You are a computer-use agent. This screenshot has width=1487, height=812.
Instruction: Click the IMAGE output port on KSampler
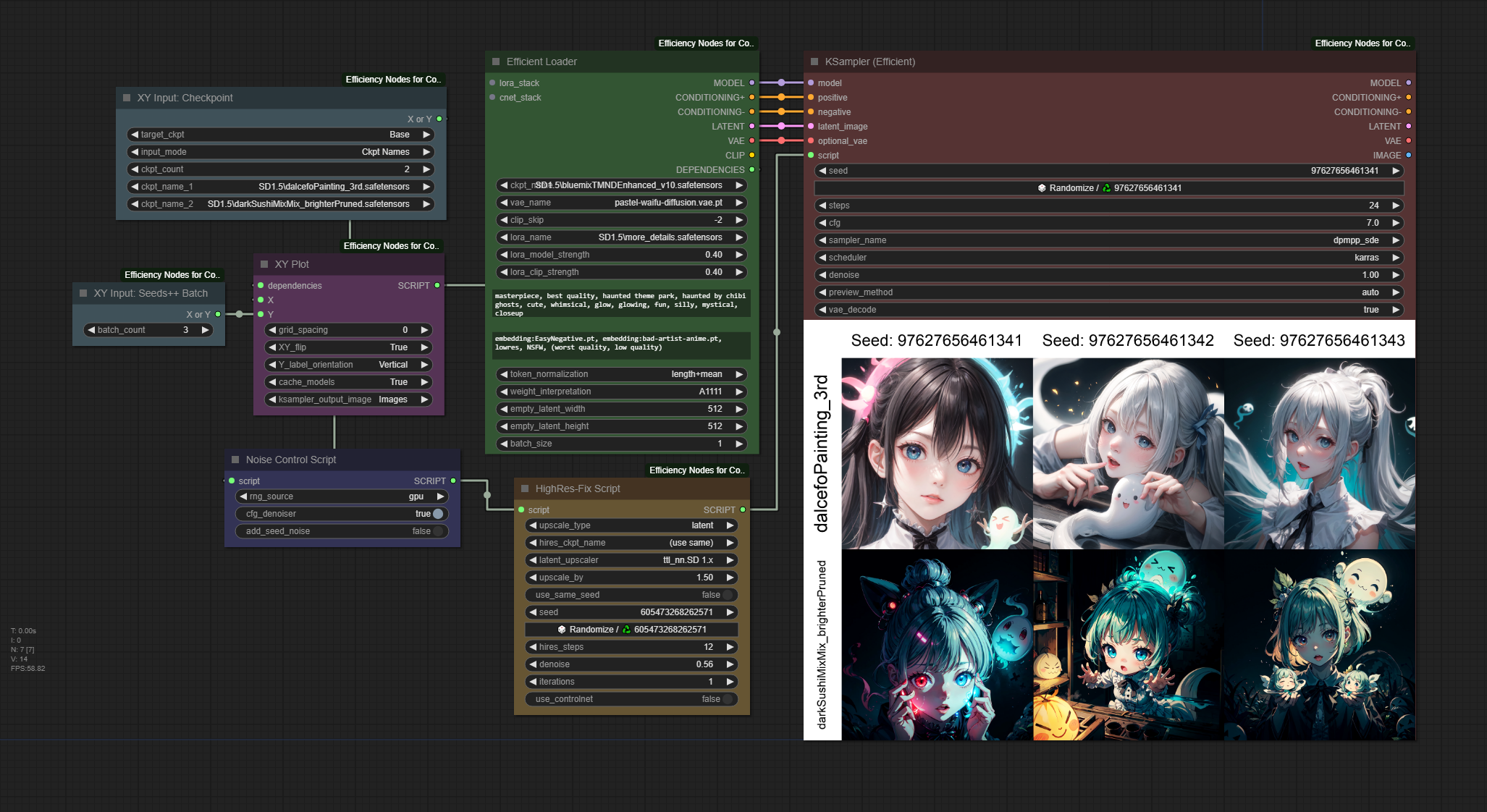click(1408, 156)
